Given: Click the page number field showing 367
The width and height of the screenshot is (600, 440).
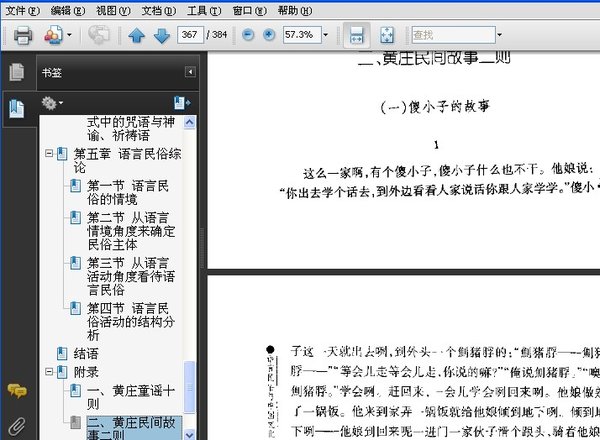Looking at the screenshot, I should pyautogui.click(x=190, y=35).
